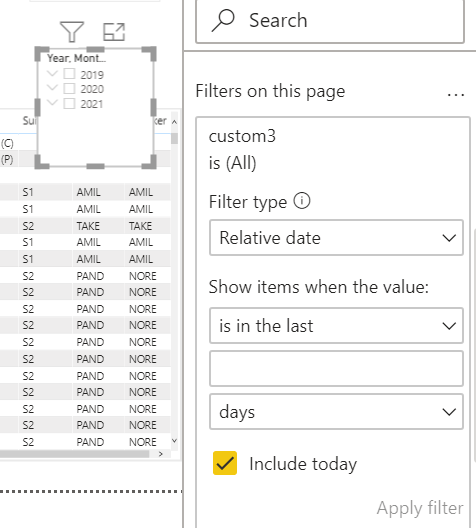Click table scrollbar down arrow
The height and width of the screenshot is (528, 476).
click(174, 441)
